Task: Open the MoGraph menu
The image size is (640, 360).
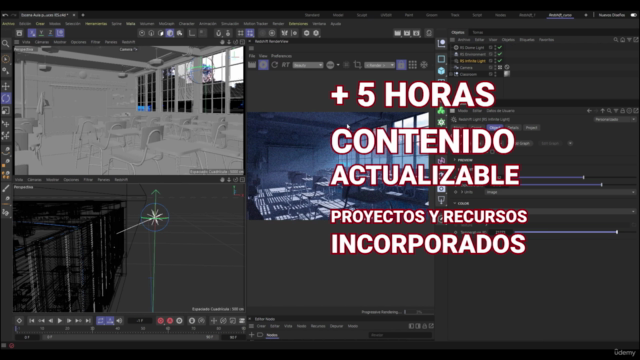Action: tap(166, 24)
